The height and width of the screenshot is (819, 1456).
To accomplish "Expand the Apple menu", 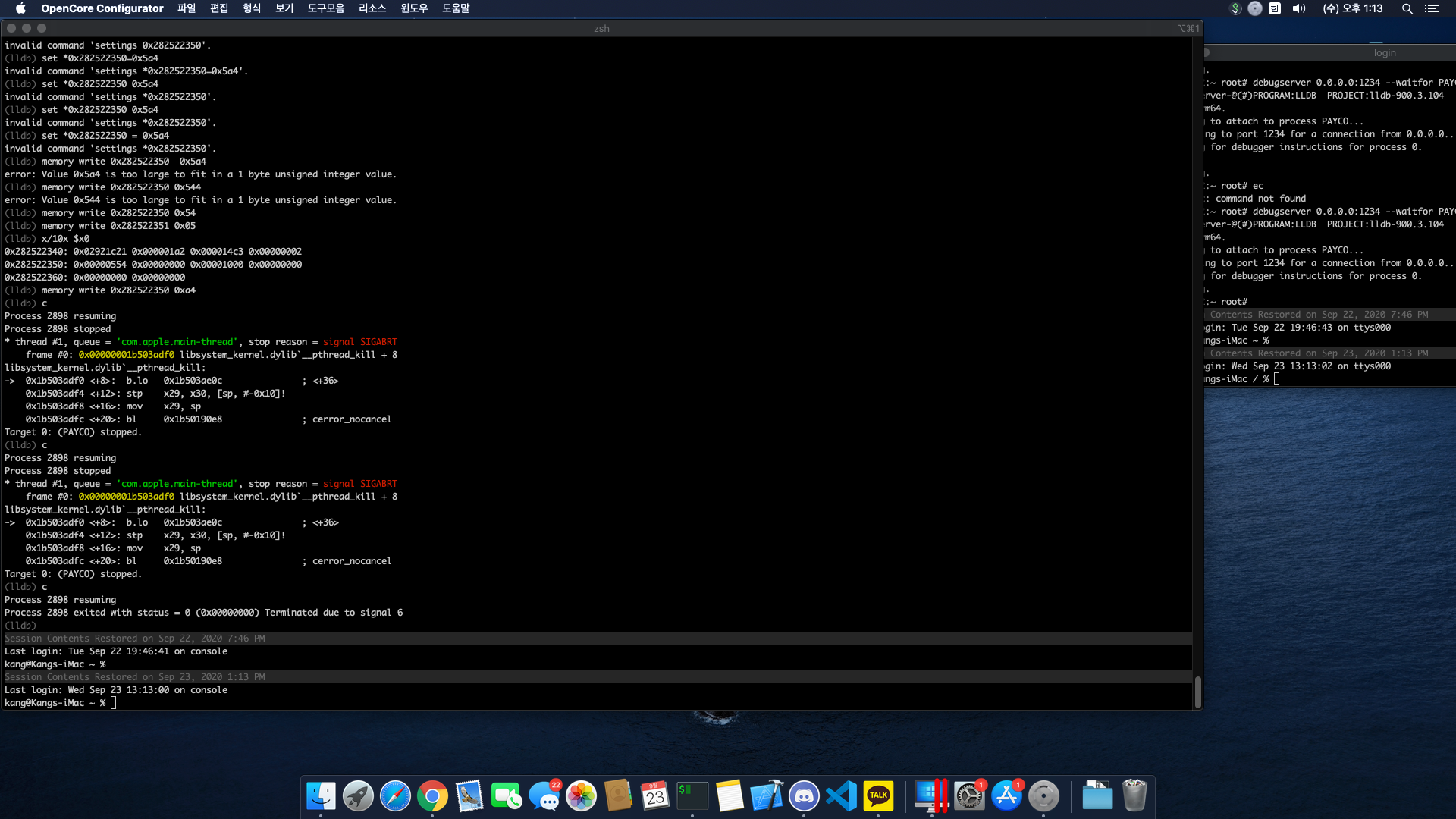I will (x=20, y=8).
